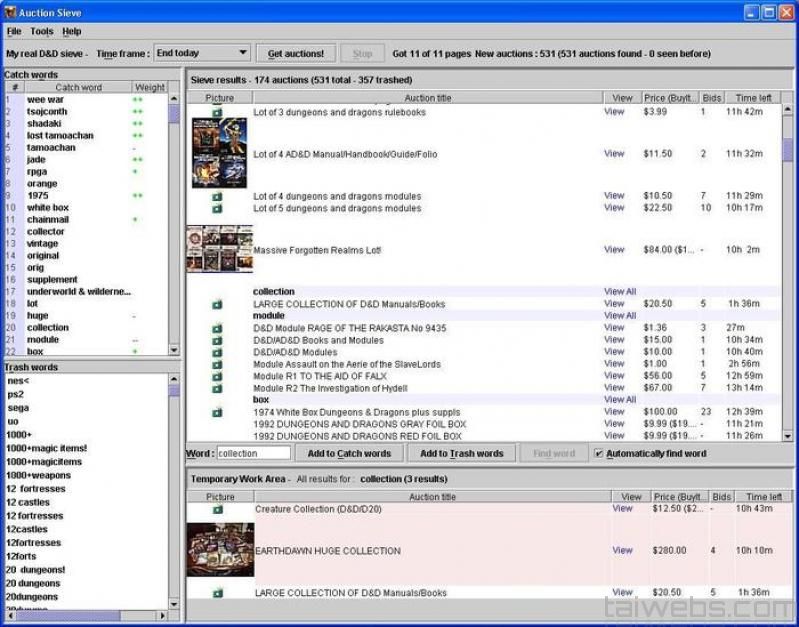
Task: Click Add to Trash words button
Action: (x=461, y=454)
